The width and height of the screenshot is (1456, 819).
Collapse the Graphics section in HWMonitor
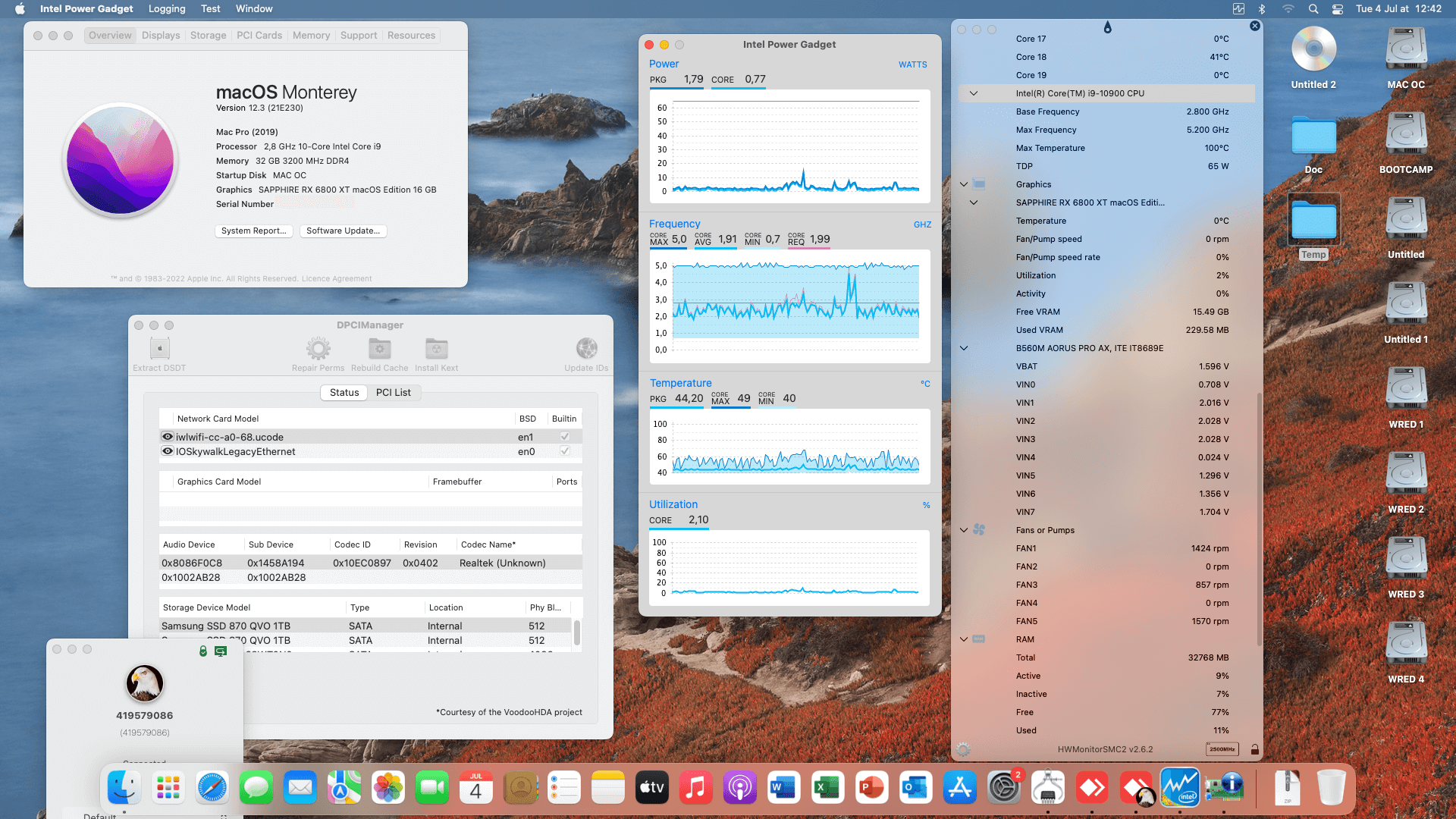click(964, 184)
